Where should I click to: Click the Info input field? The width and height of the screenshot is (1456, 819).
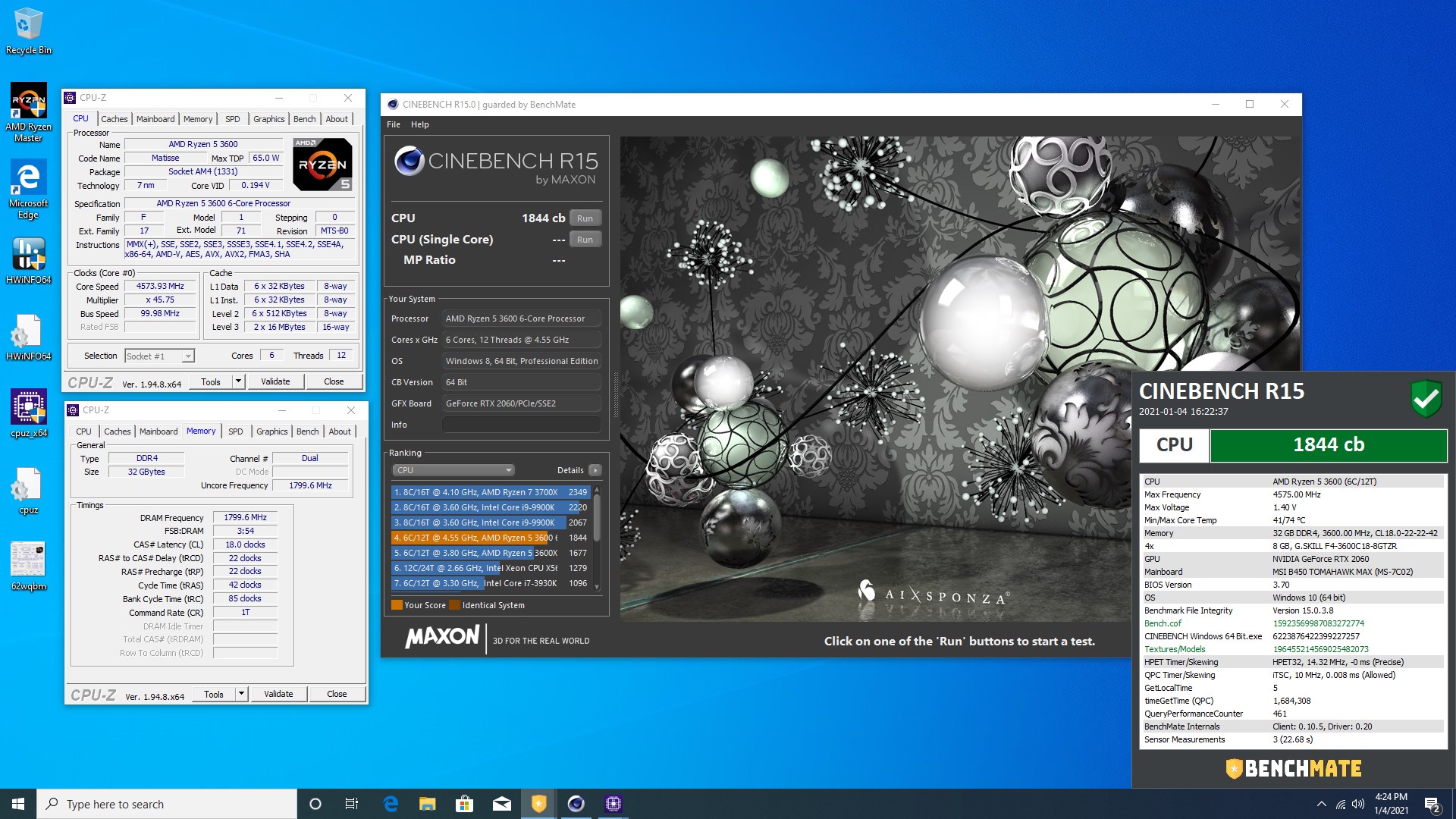click(x=521, y=425)
